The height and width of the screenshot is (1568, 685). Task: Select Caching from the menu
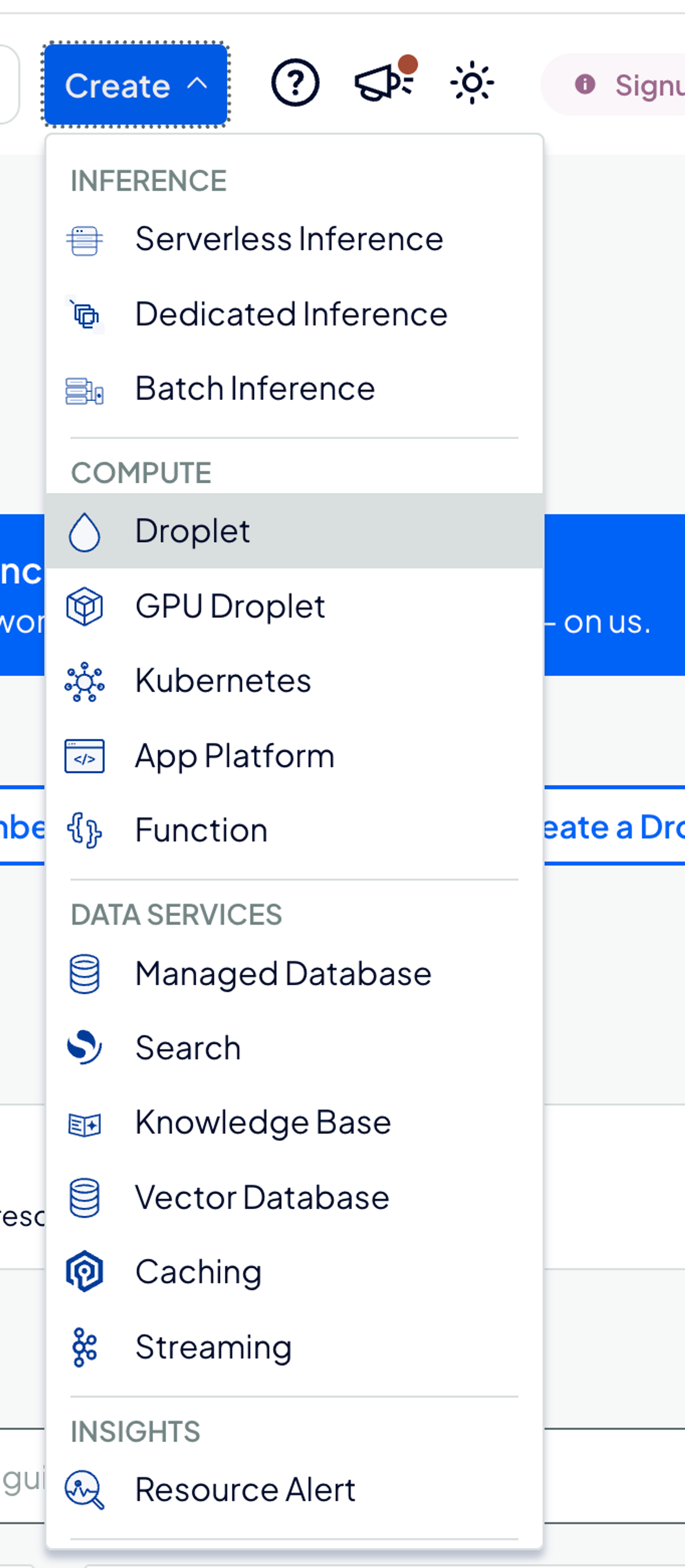click(x=294, y=1272)
